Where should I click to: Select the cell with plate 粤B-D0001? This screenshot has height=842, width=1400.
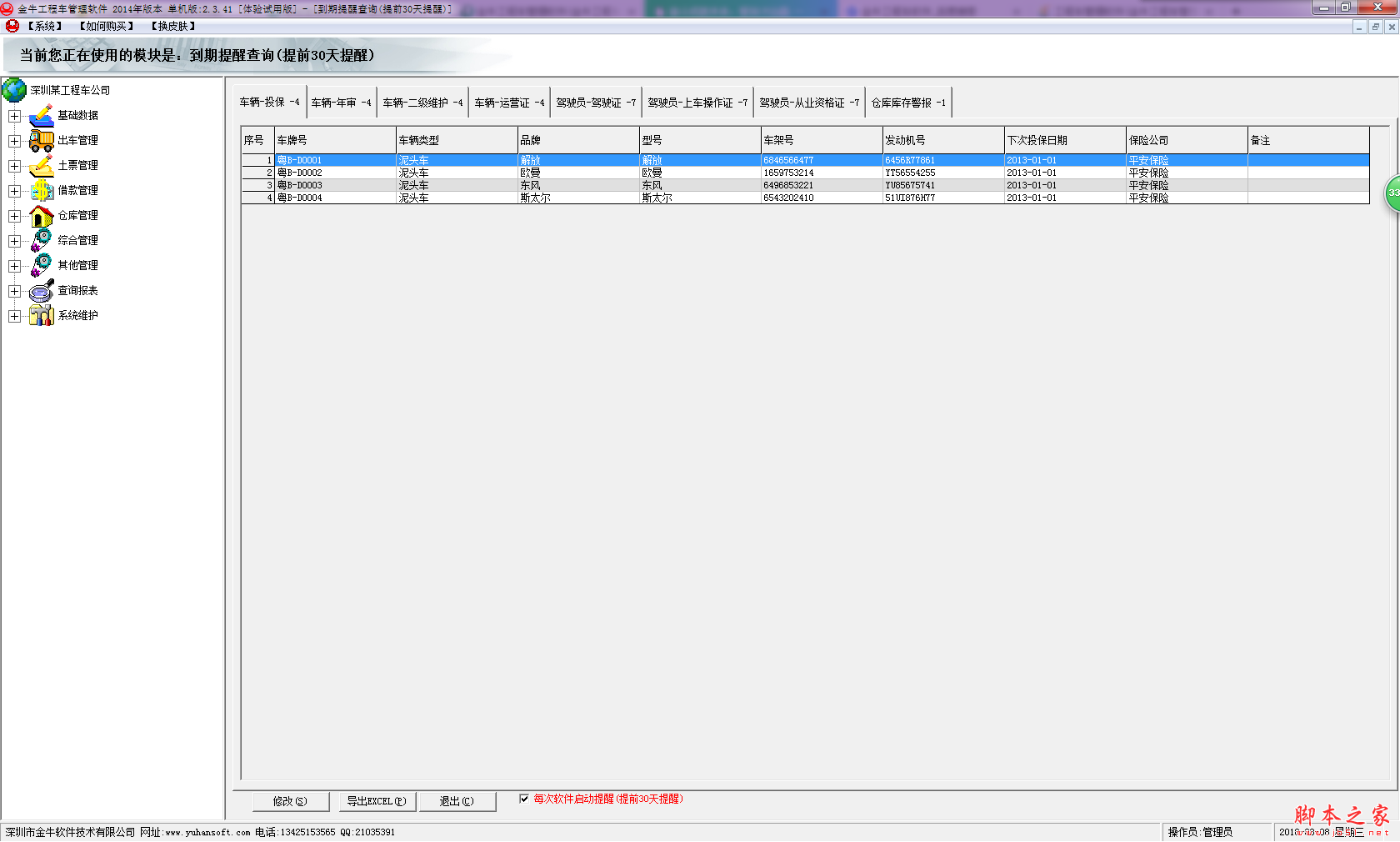coord(335,160)
